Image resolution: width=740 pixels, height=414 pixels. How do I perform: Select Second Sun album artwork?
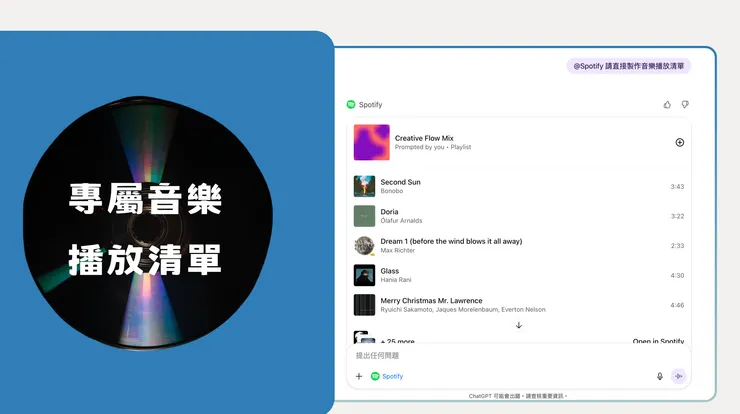(364, 186)
